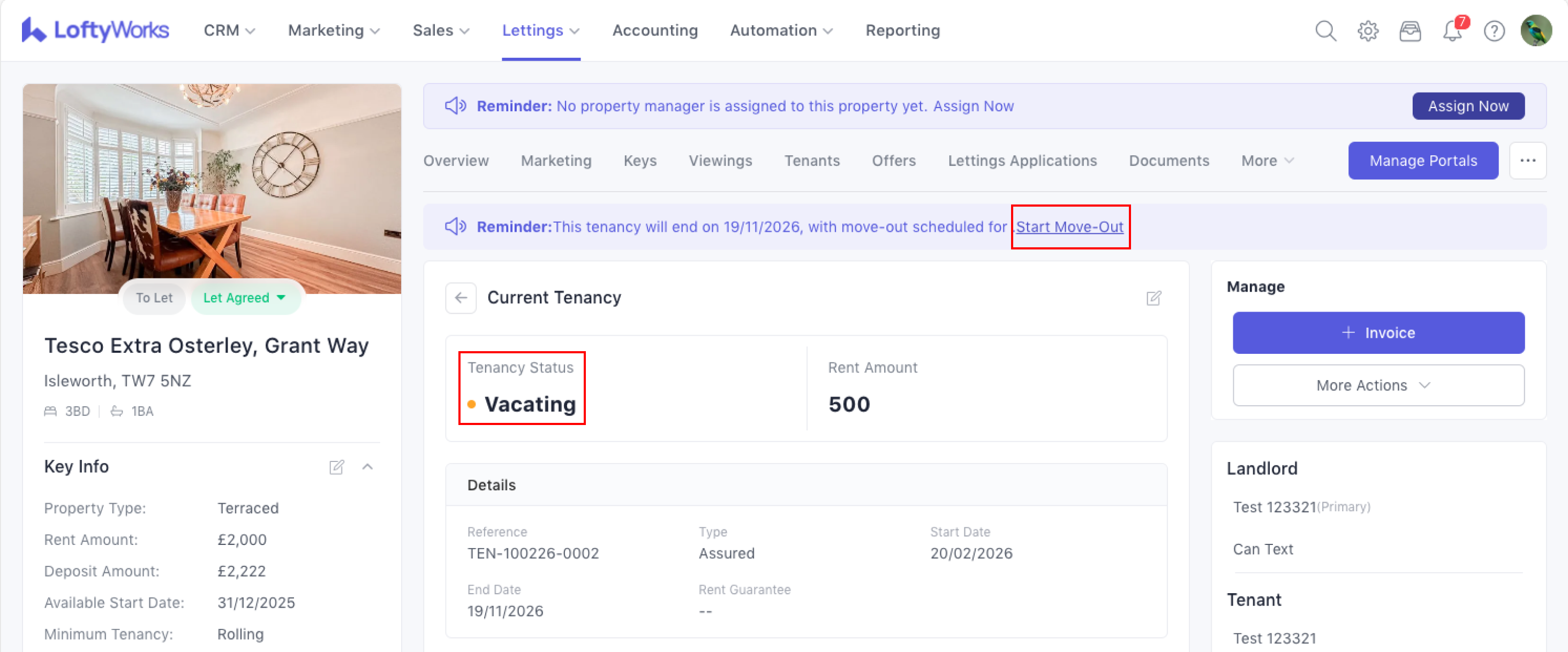View notifications bell with 7 badge
The height and width of the screenshot is (652, 1568).
tap(1452, 31)
